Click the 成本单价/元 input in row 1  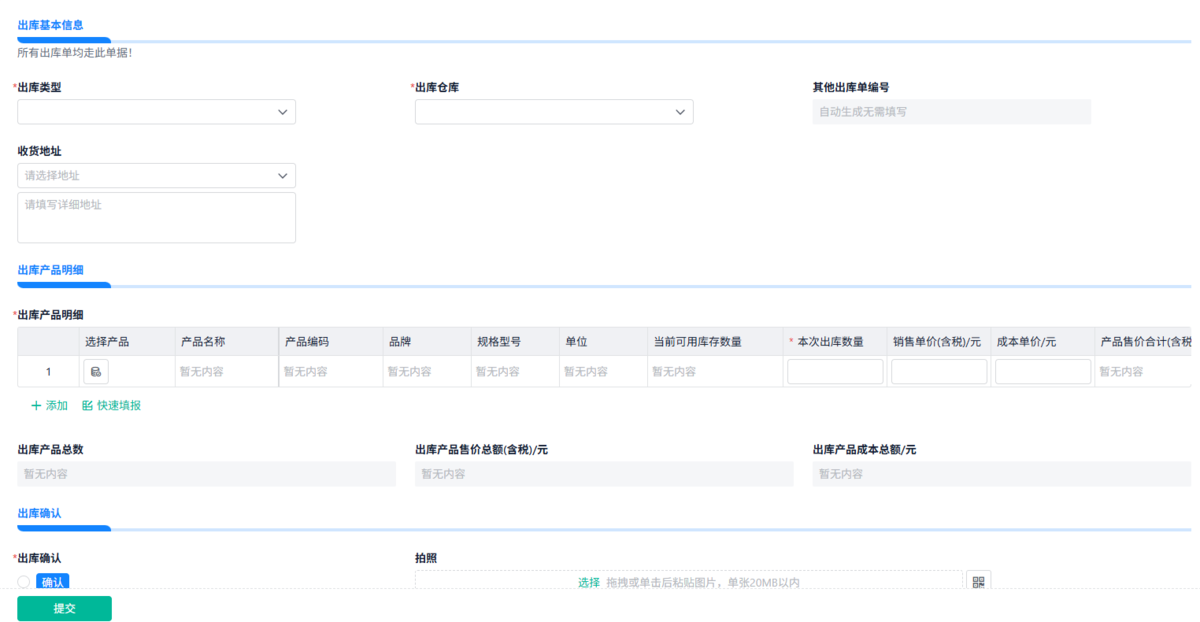(1043, 372)
